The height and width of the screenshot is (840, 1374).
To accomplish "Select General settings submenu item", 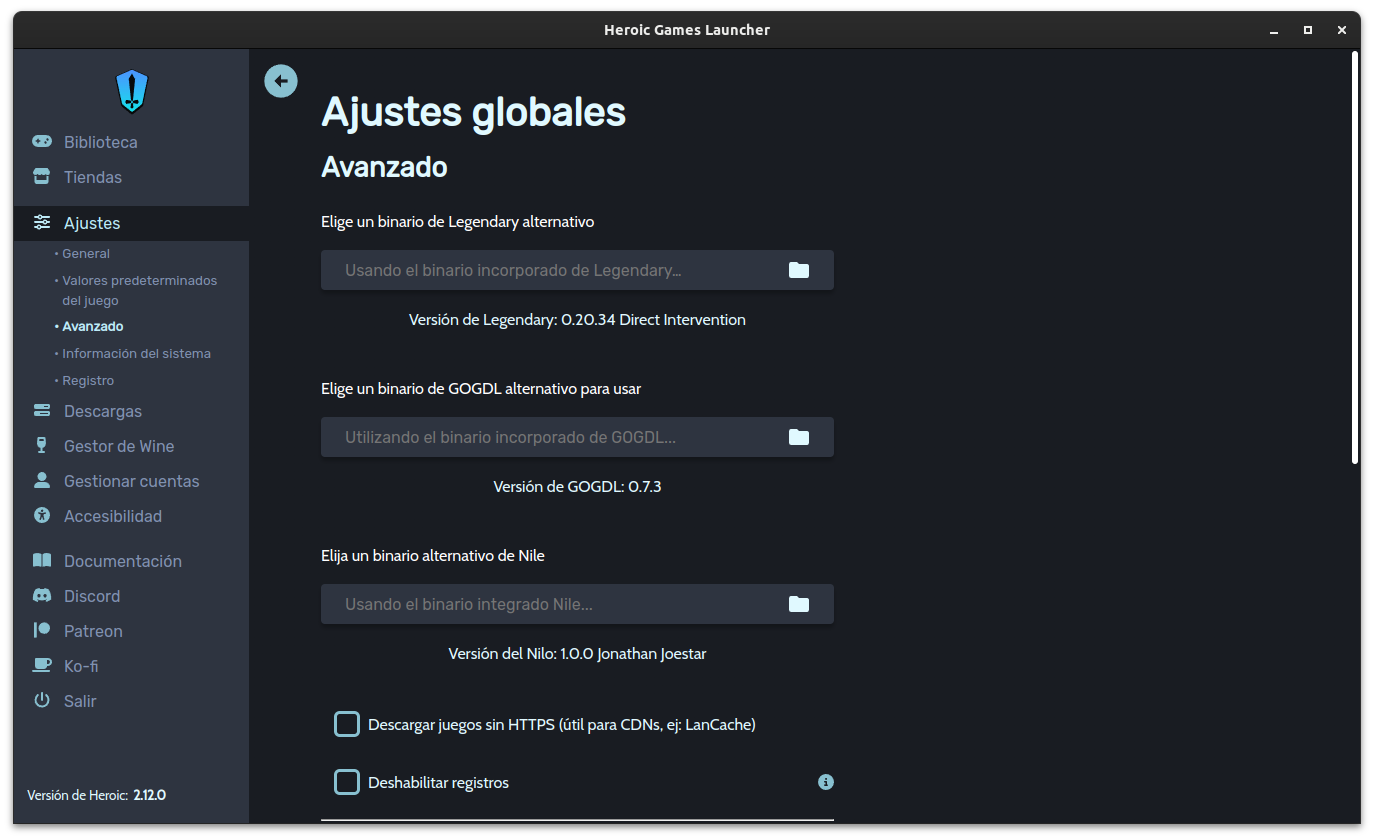I will click(86, 254).
